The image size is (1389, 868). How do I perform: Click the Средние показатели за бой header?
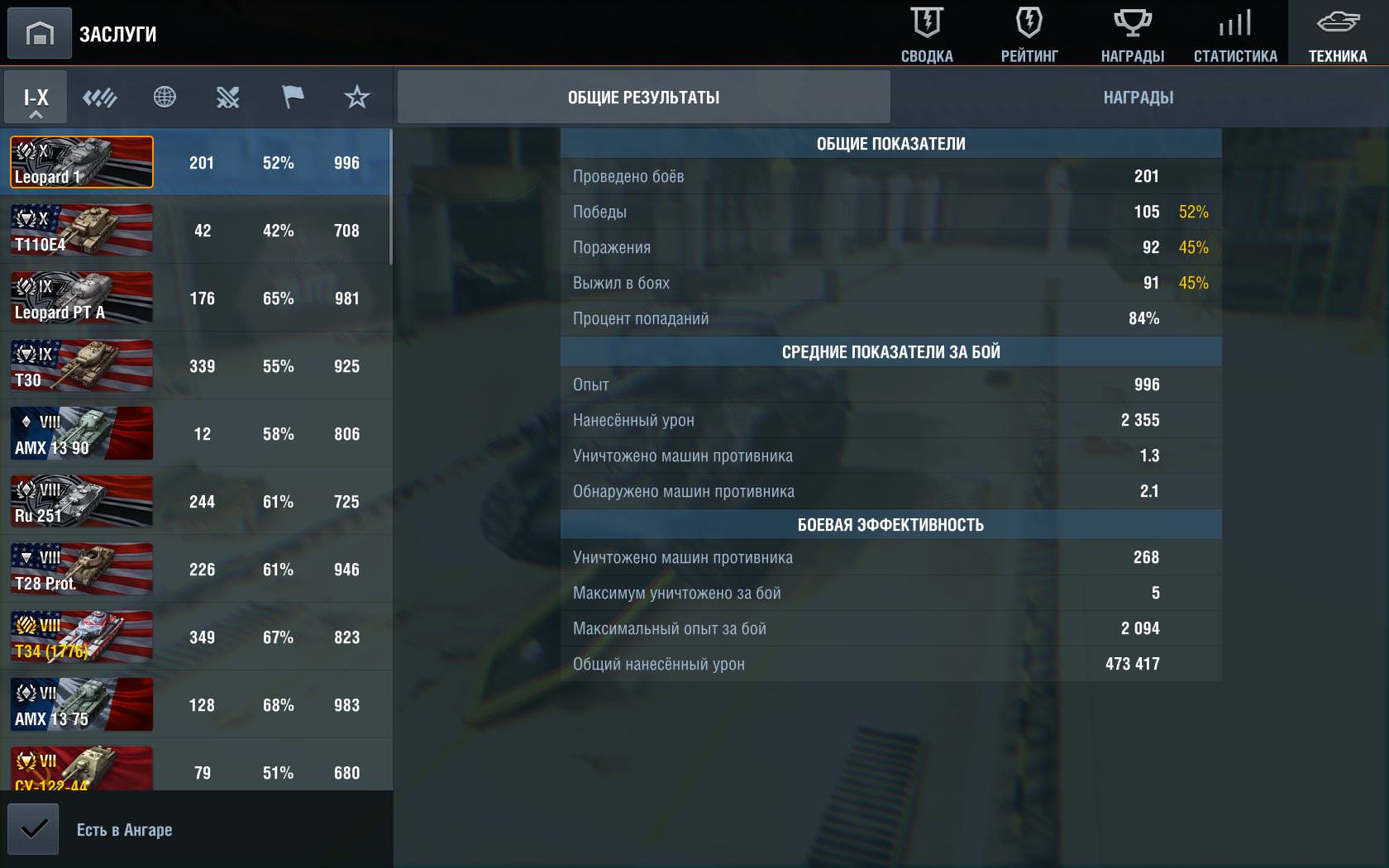click(x=891, y=352)
